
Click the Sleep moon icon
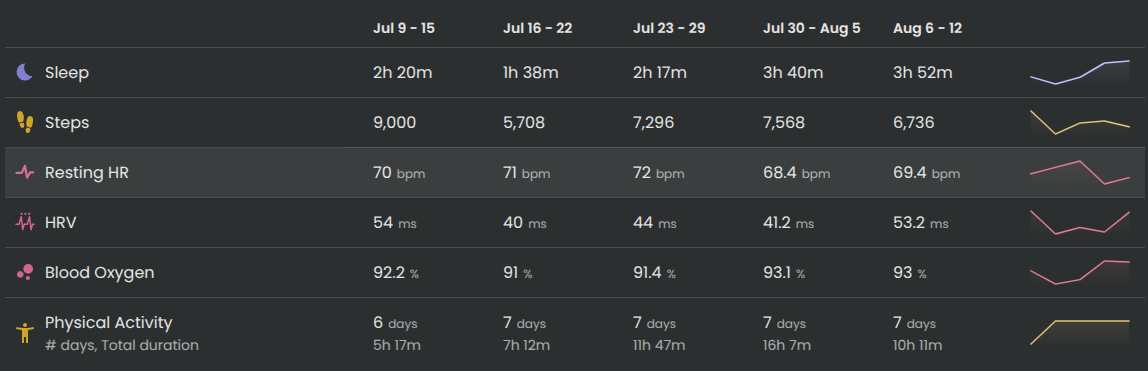25,72
